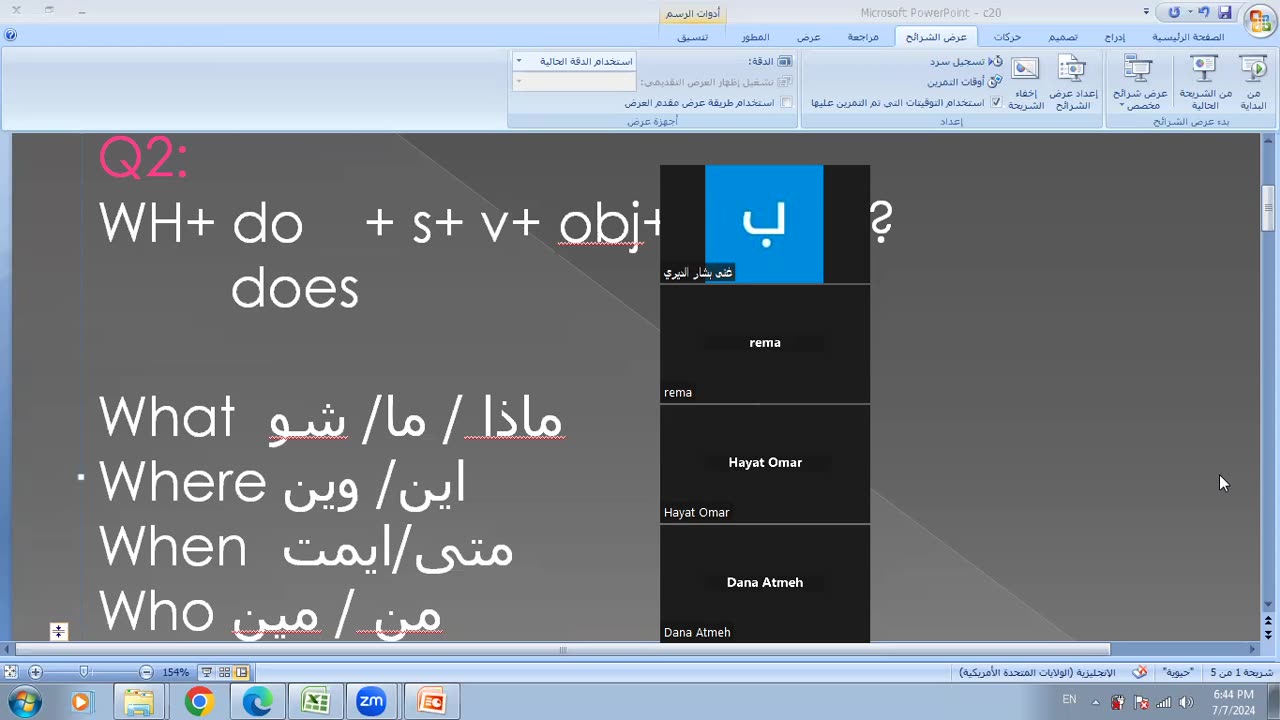Show hidden system tray icons arrow
The image size is (1280, 720).
coord(1095,702)
